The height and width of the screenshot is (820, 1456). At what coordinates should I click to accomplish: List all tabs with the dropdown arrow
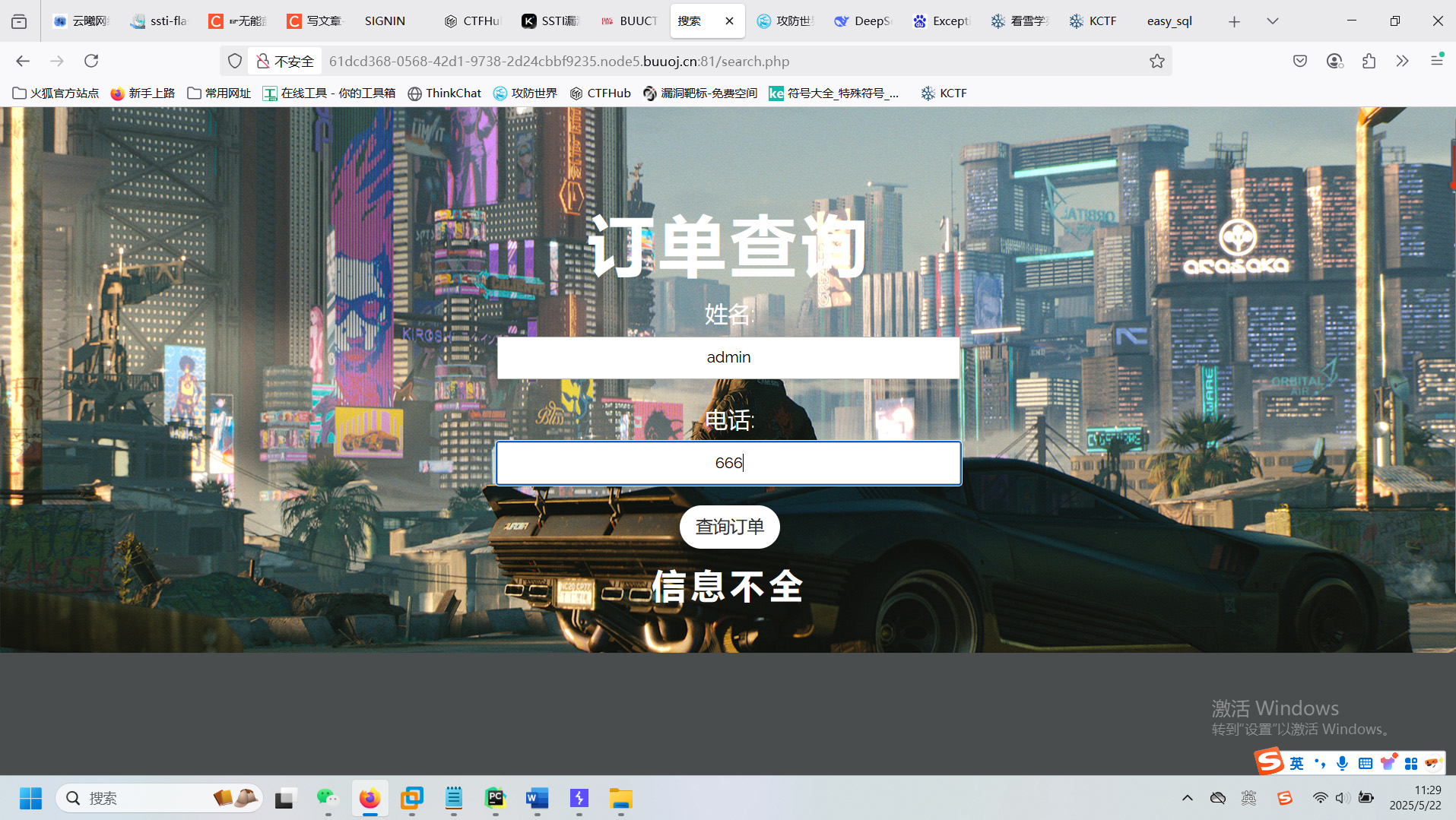1272,21
